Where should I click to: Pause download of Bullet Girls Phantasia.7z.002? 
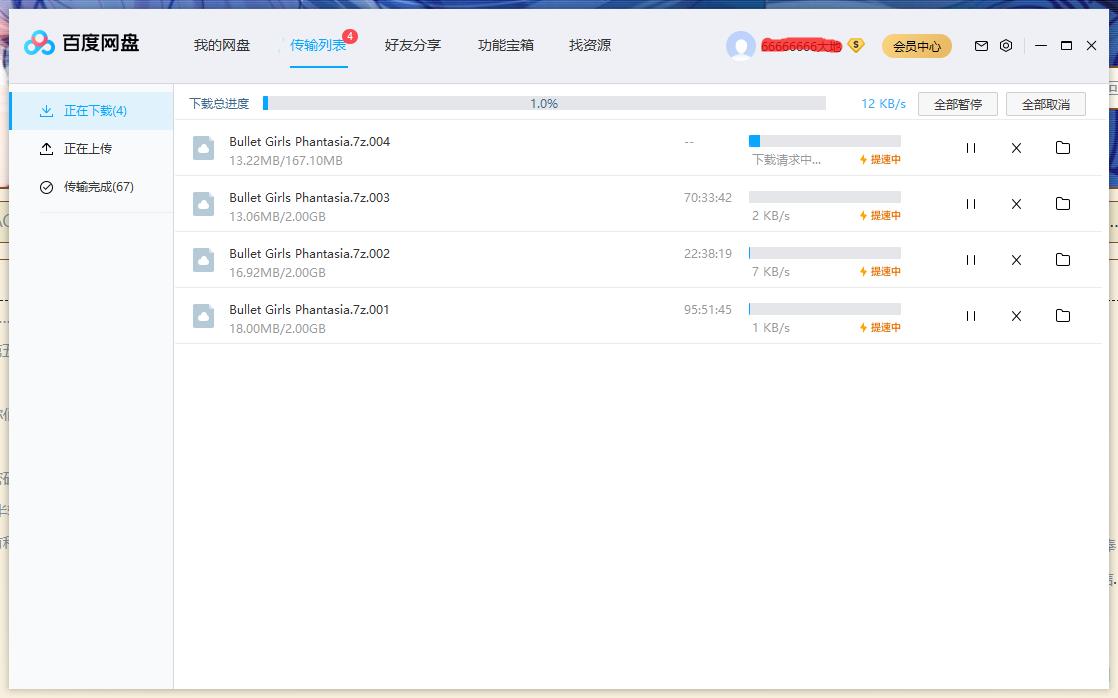[x=970, y=260]
